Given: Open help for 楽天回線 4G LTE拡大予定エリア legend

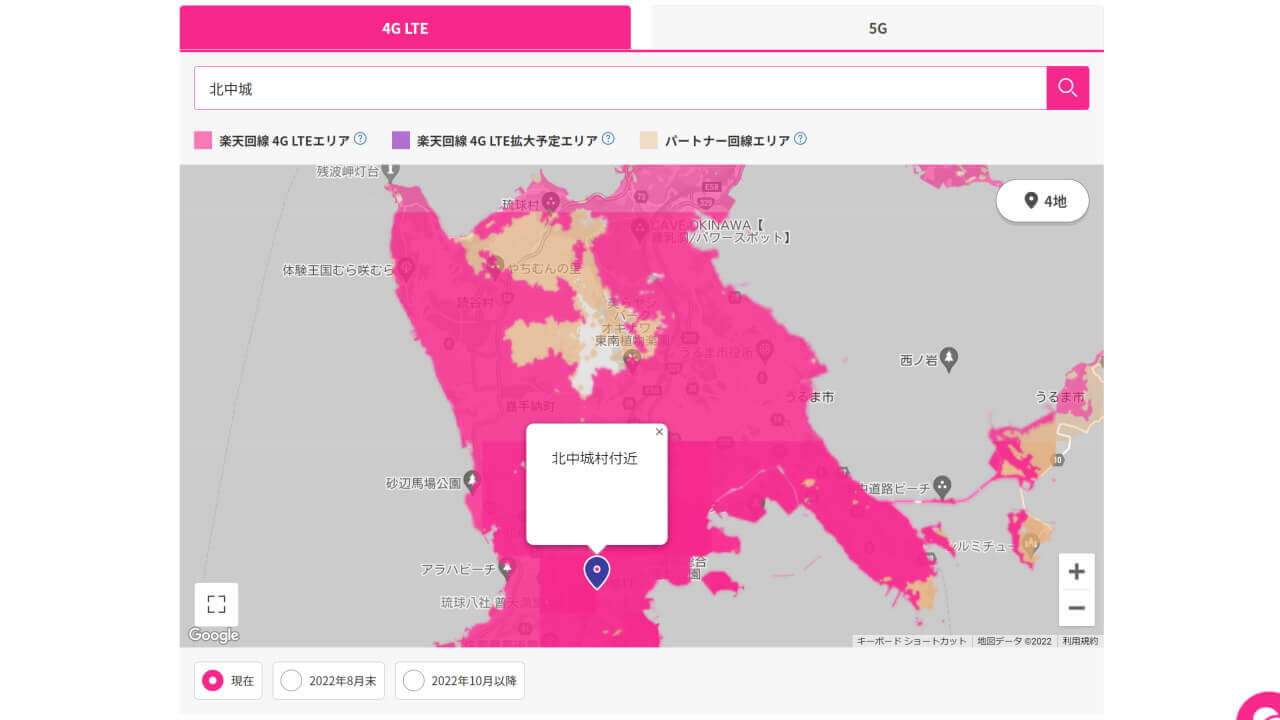Looking at the screenshot, I should [x=608, y=139].
